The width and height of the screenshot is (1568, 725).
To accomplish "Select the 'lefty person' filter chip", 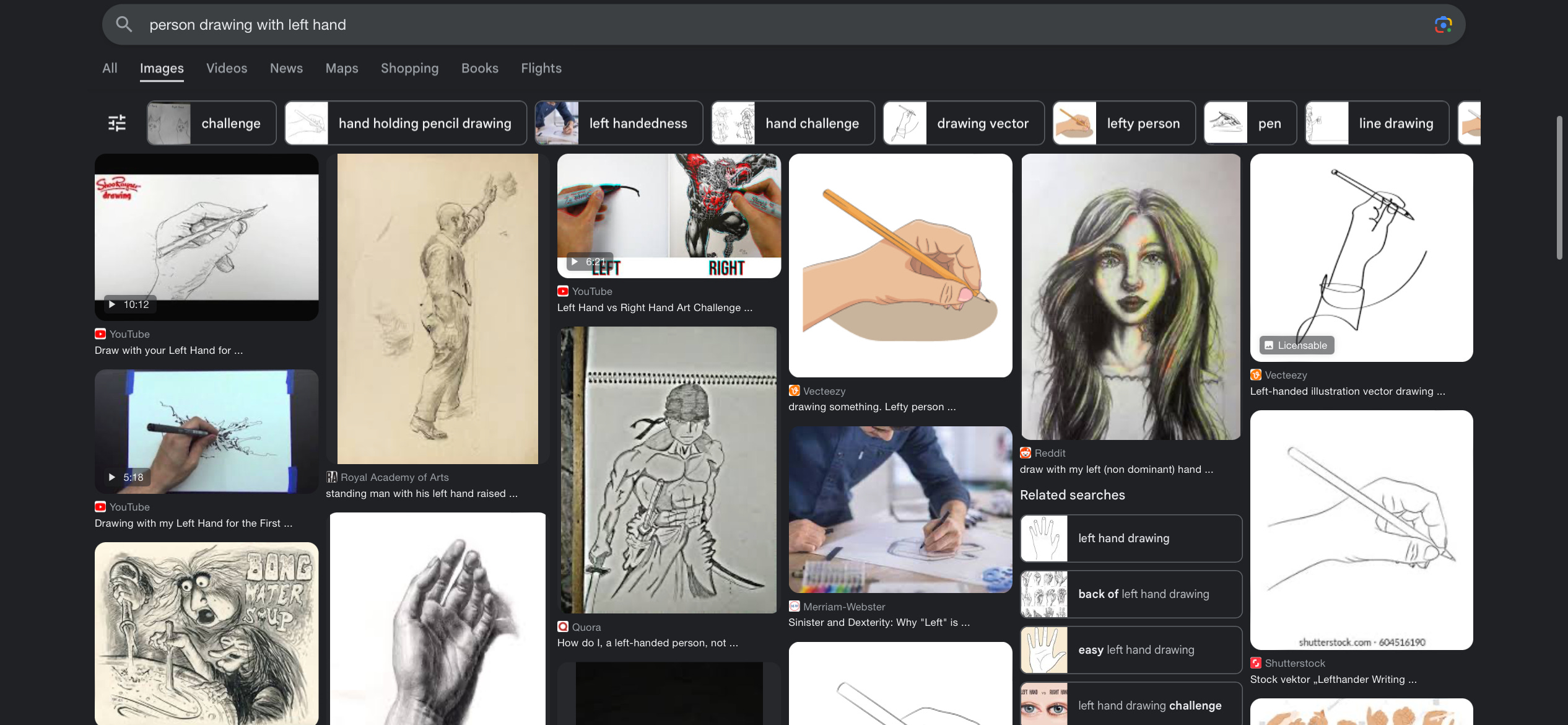I will click(1123, 123).
